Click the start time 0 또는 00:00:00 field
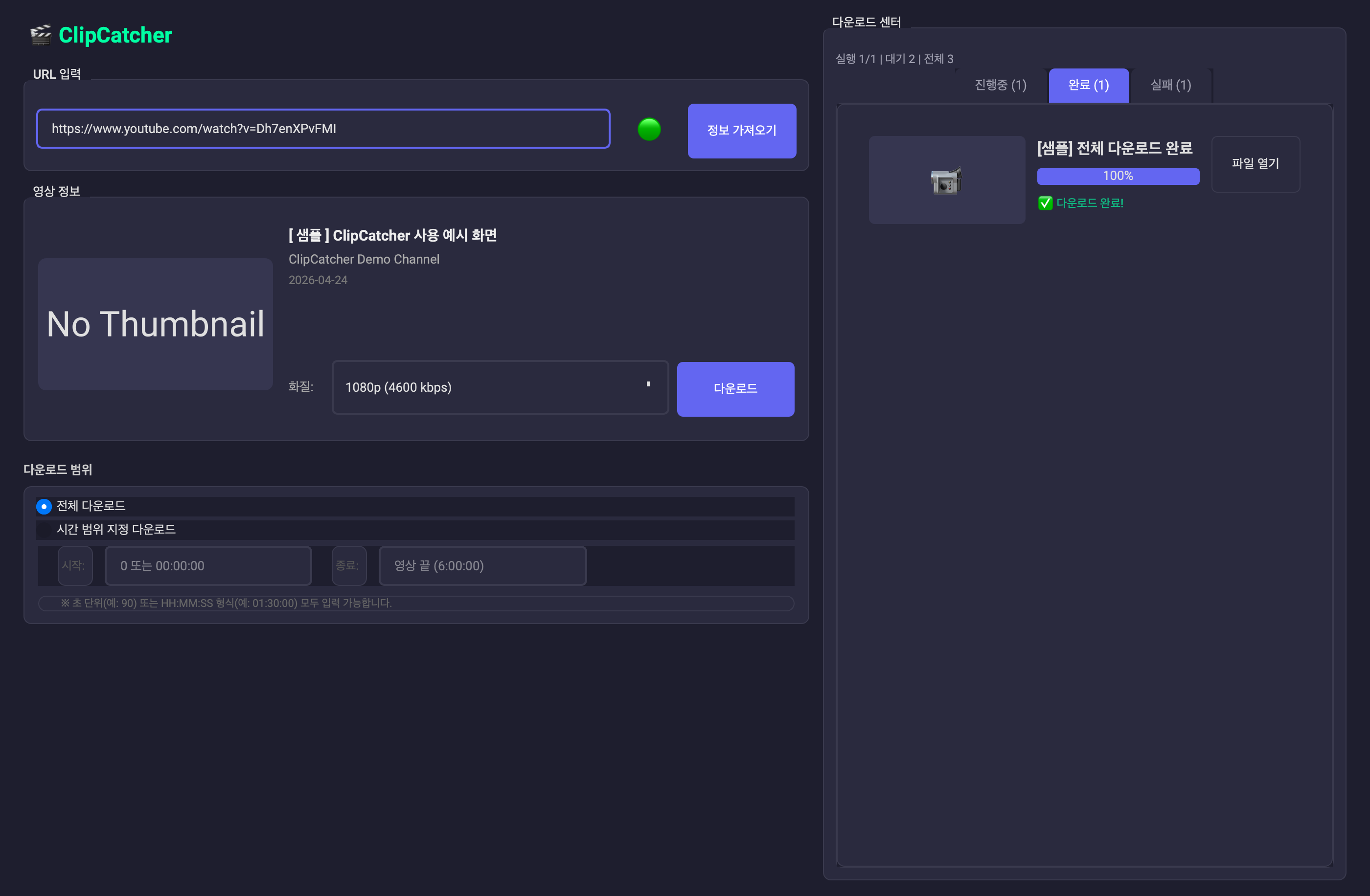 (x=208, y=566)
